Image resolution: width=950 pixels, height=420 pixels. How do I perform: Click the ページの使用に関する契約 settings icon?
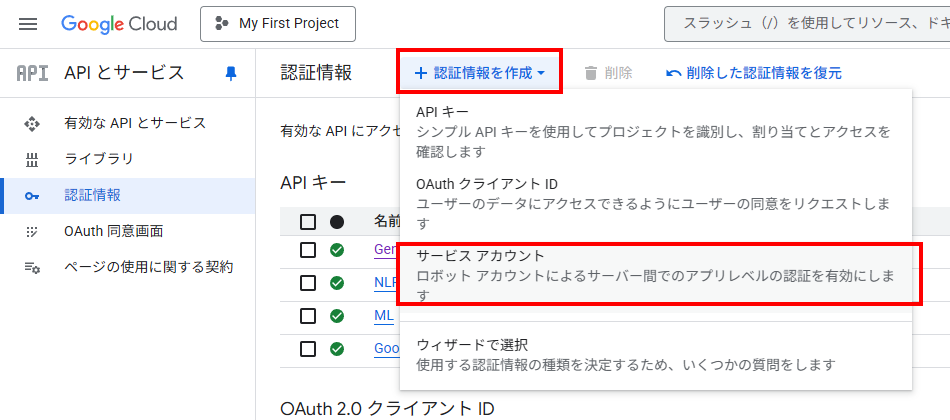tap(32, 267)
